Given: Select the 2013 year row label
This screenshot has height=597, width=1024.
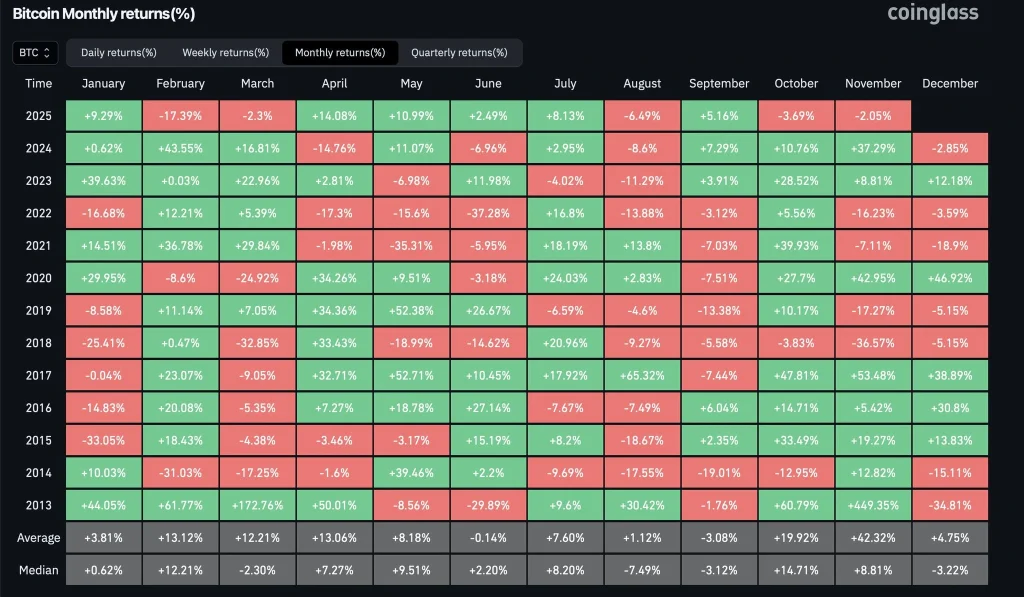Looking at the screenshot, I should [x=38, y=505].
